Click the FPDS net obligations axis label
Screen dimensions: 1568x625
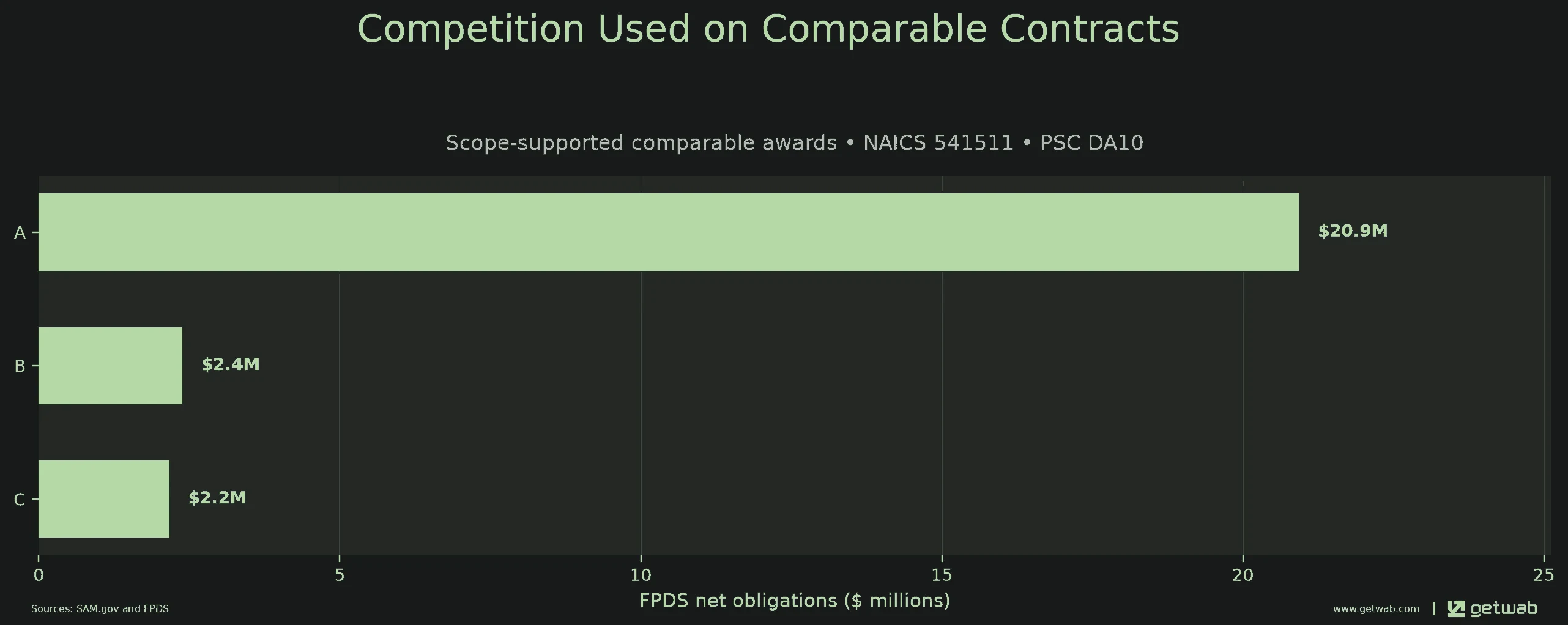pyautogui.click(x=795, y=601)
